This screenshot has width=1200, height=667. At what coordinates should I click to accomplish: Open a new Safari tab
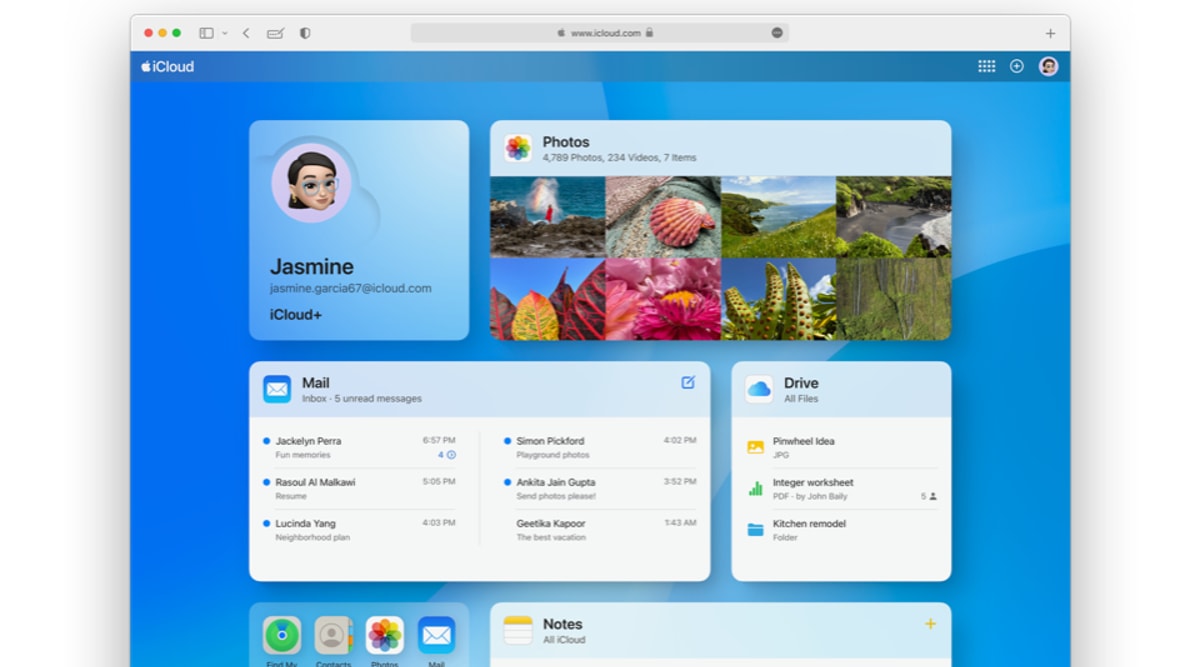1050,33
